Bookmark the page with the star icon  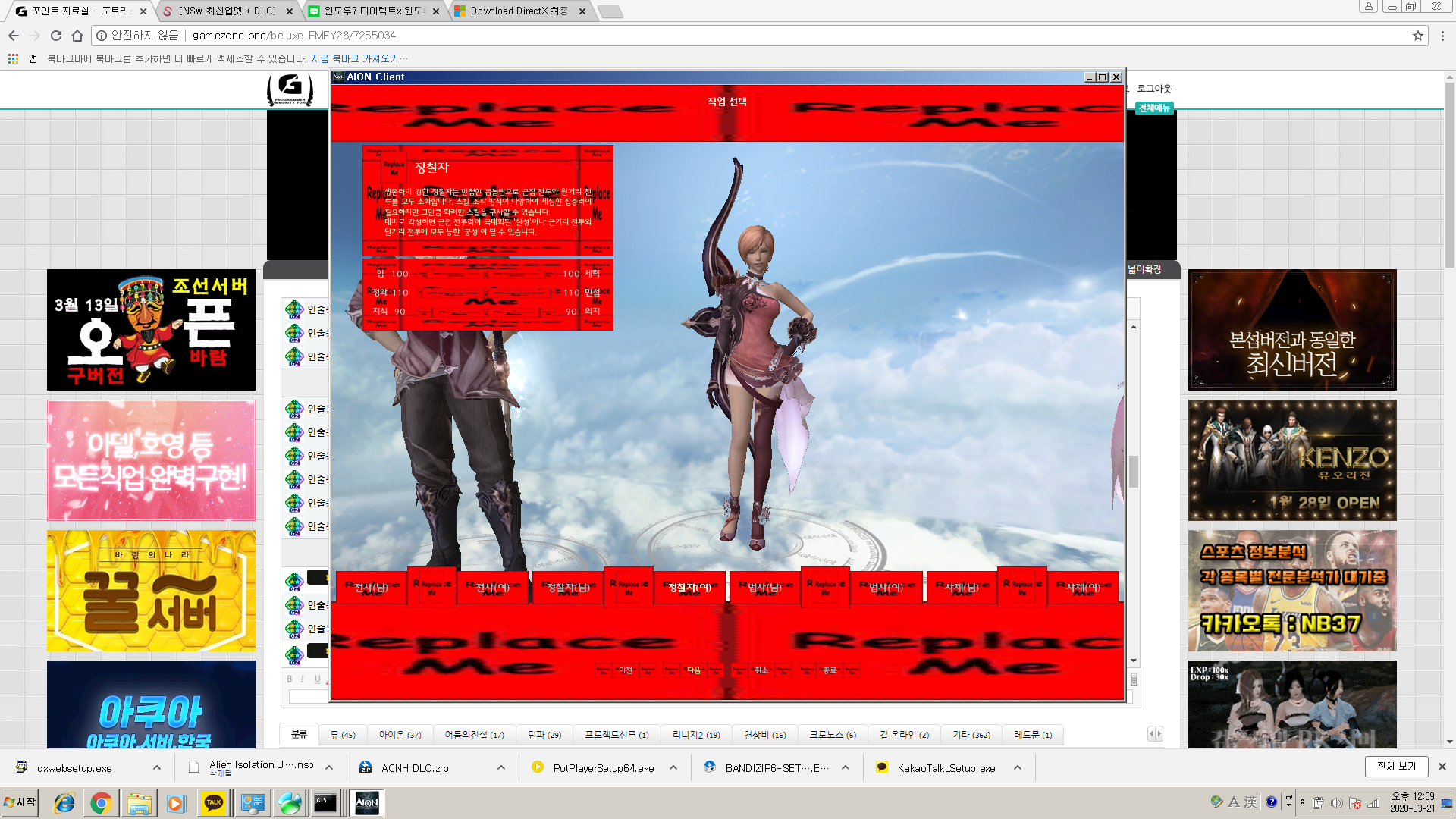1417,36
